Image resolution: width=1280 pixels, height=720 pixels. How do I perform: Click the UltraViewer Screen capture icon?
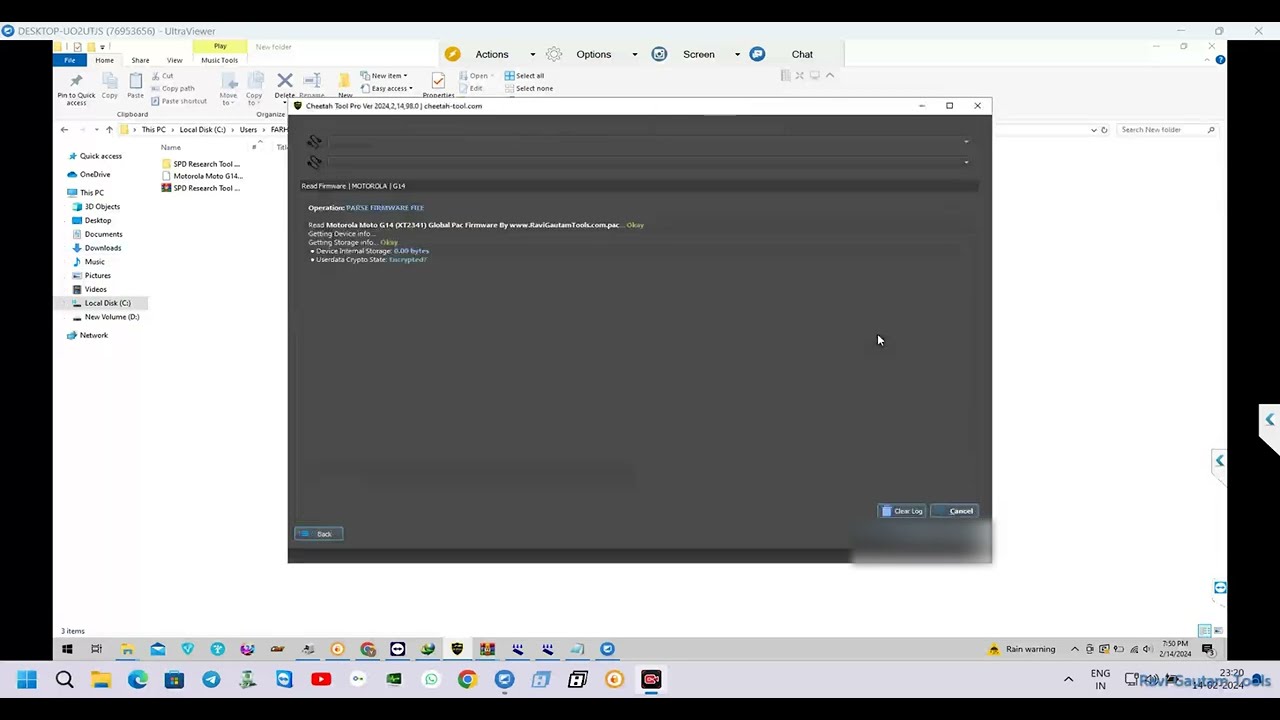[659, 54]
